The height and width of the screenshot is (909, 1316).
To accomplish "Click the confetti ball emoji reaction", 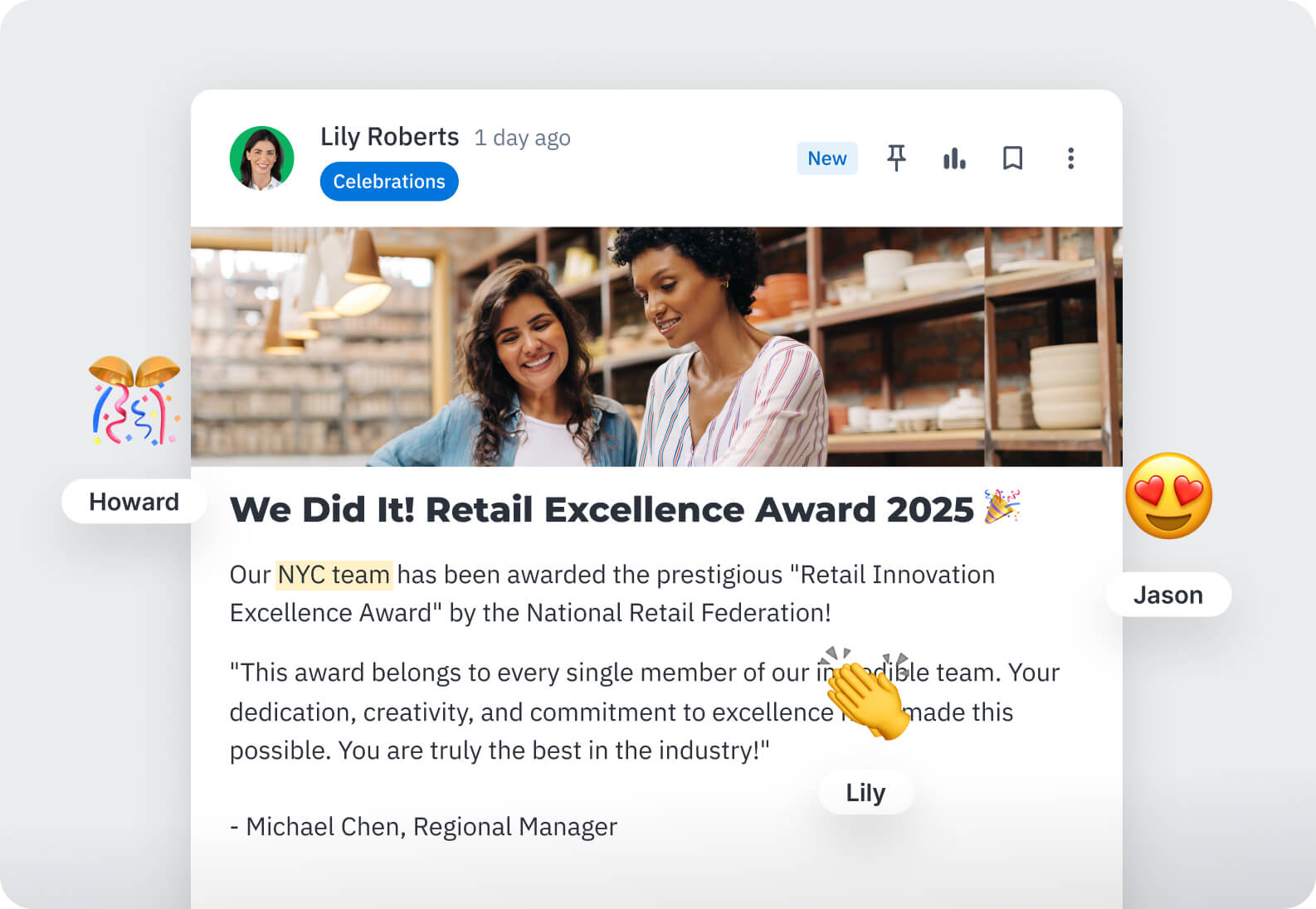I will (134, 401).
